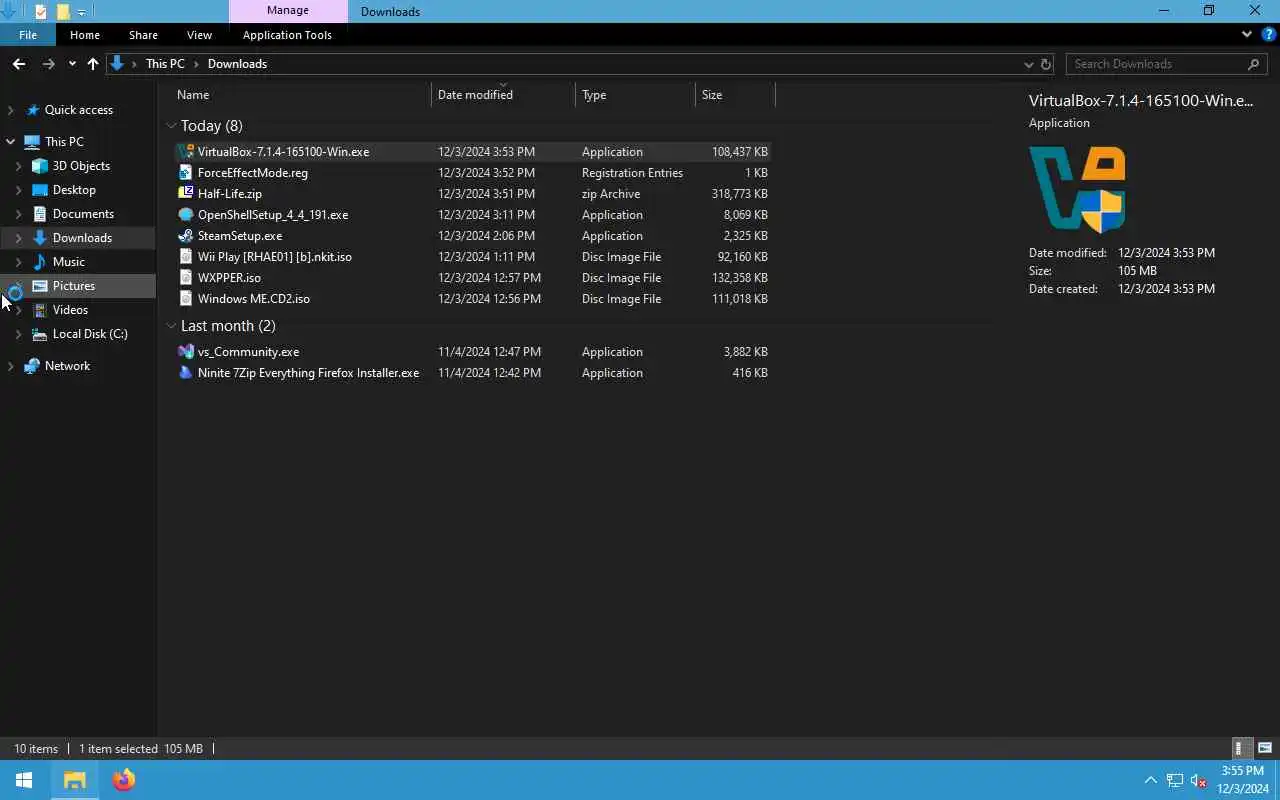This screenshot has width=1280, height=800.
Task: Open the Application Tools tab
Action: coord(287,34)
